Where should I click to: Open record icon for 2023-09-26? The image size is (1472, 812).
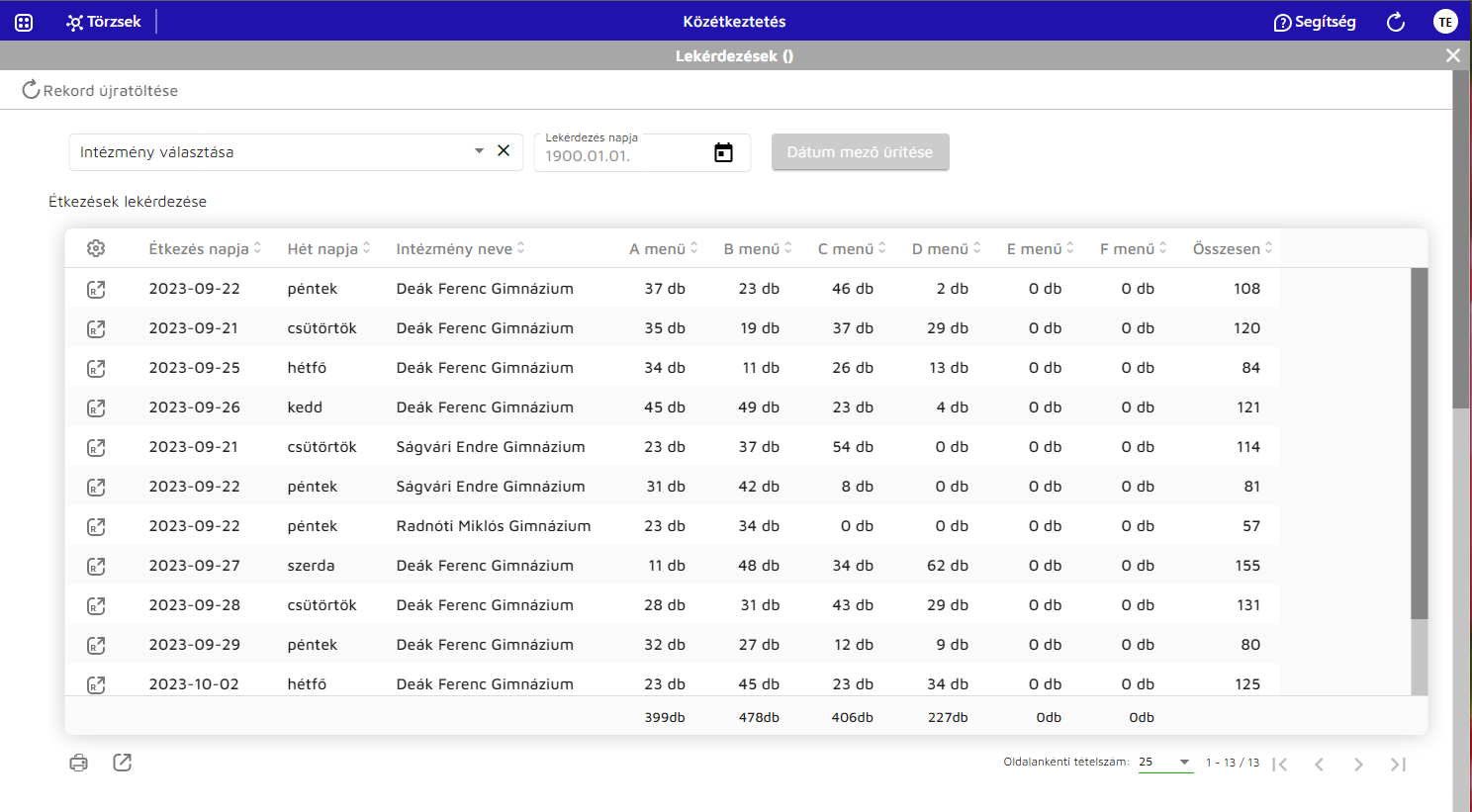96,407
